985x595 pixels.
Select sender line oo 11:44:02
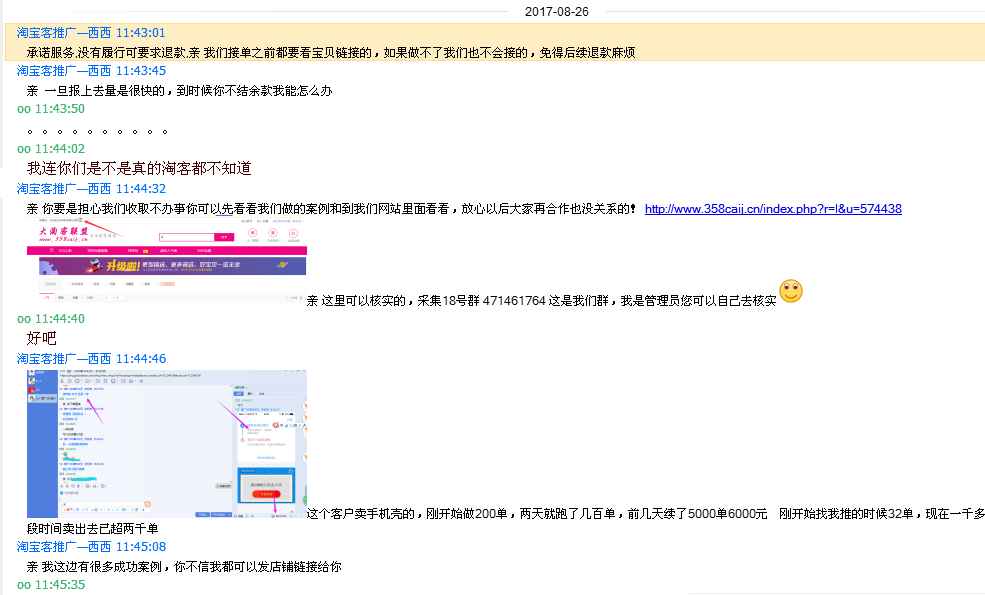click(x=51, y=149)
